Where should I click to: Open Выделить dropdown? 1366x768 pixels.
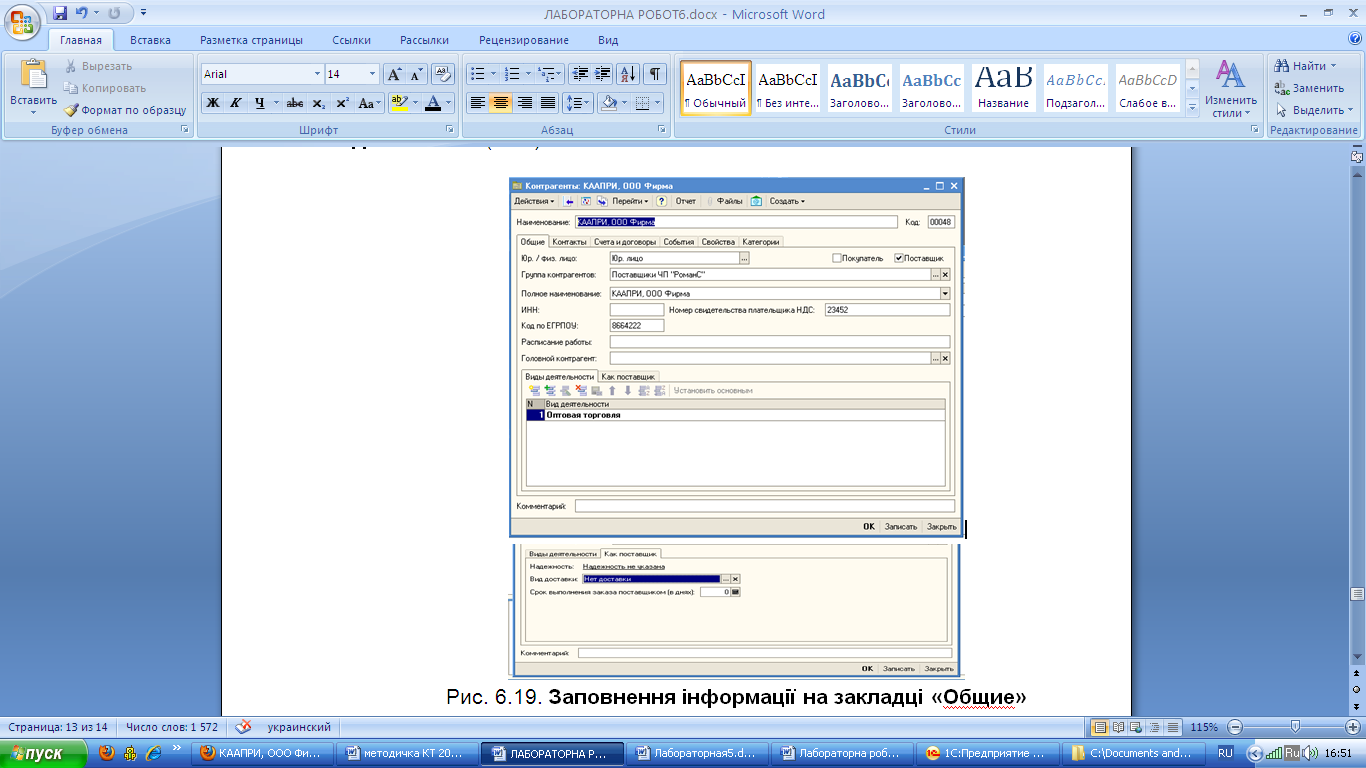pyautogui.click(x=1316, y=110)
